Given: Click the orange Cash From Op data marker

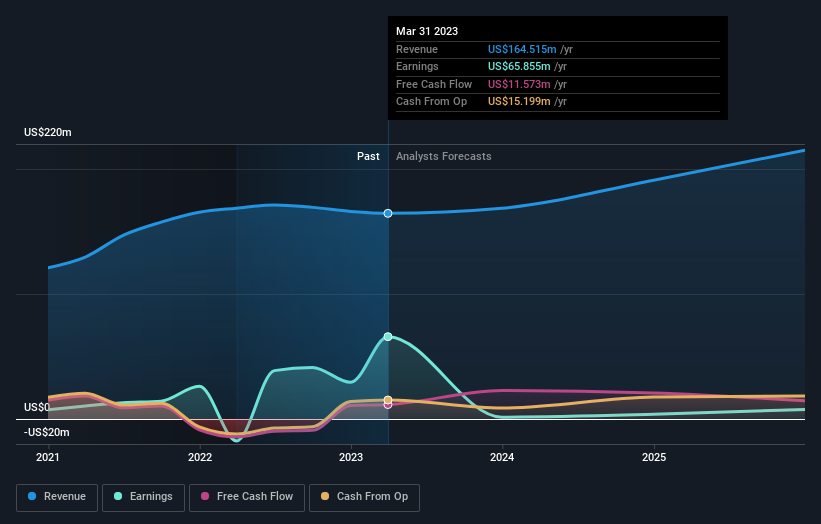Looking at the screenshot, I should (388, 400).
